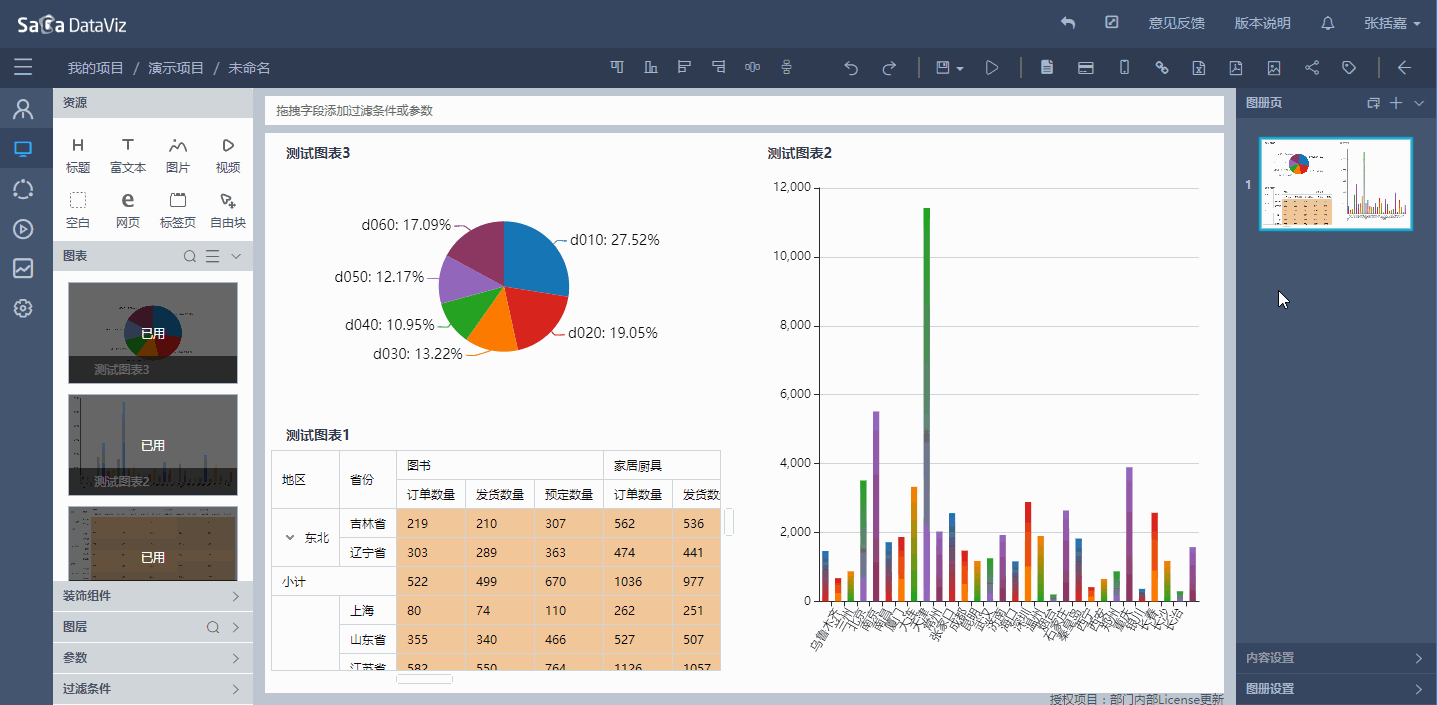Open the 张括嘉 user account dropdown
The width and height of the screenshot is (1437, 705).
[1392, 23]
